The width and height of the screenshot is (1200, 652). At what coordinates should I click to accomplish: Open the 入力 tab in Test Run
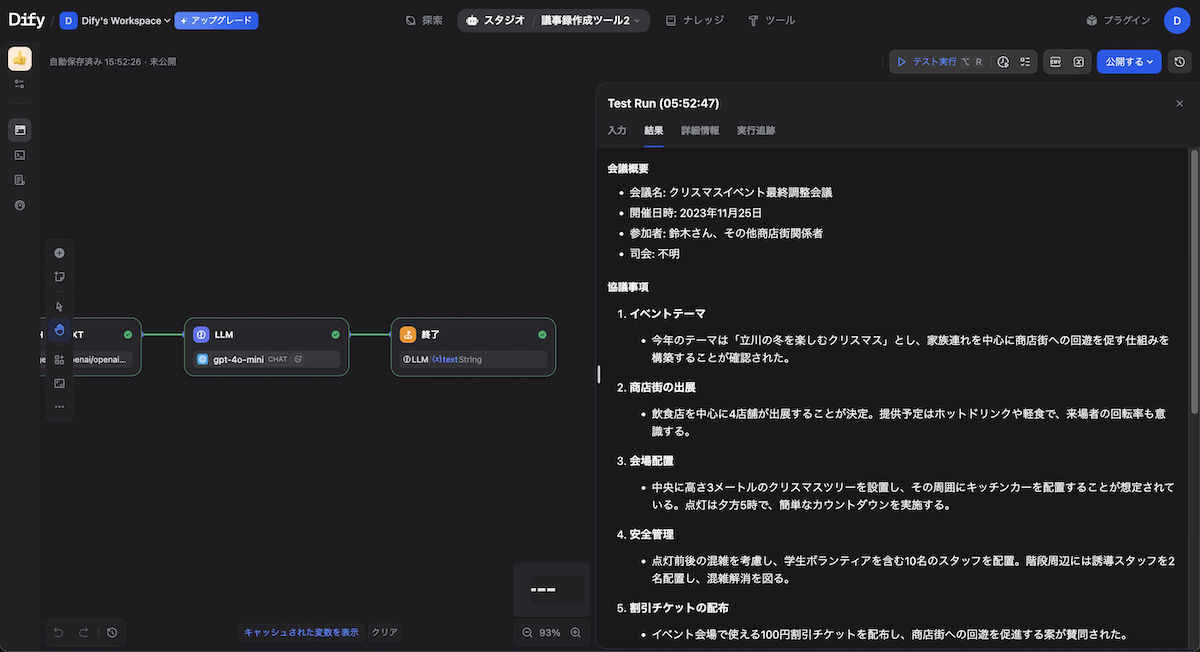point(617,130)
